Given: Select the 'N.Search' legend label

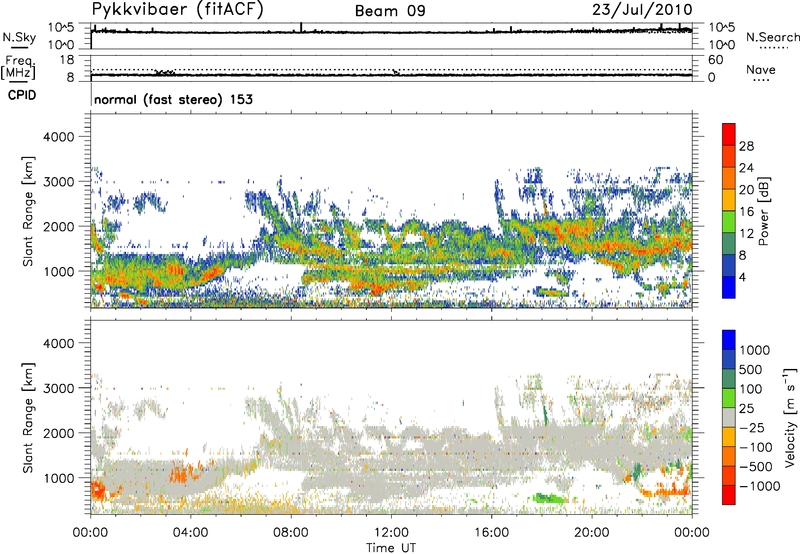Looking at the screenshot, I should 773,37.
